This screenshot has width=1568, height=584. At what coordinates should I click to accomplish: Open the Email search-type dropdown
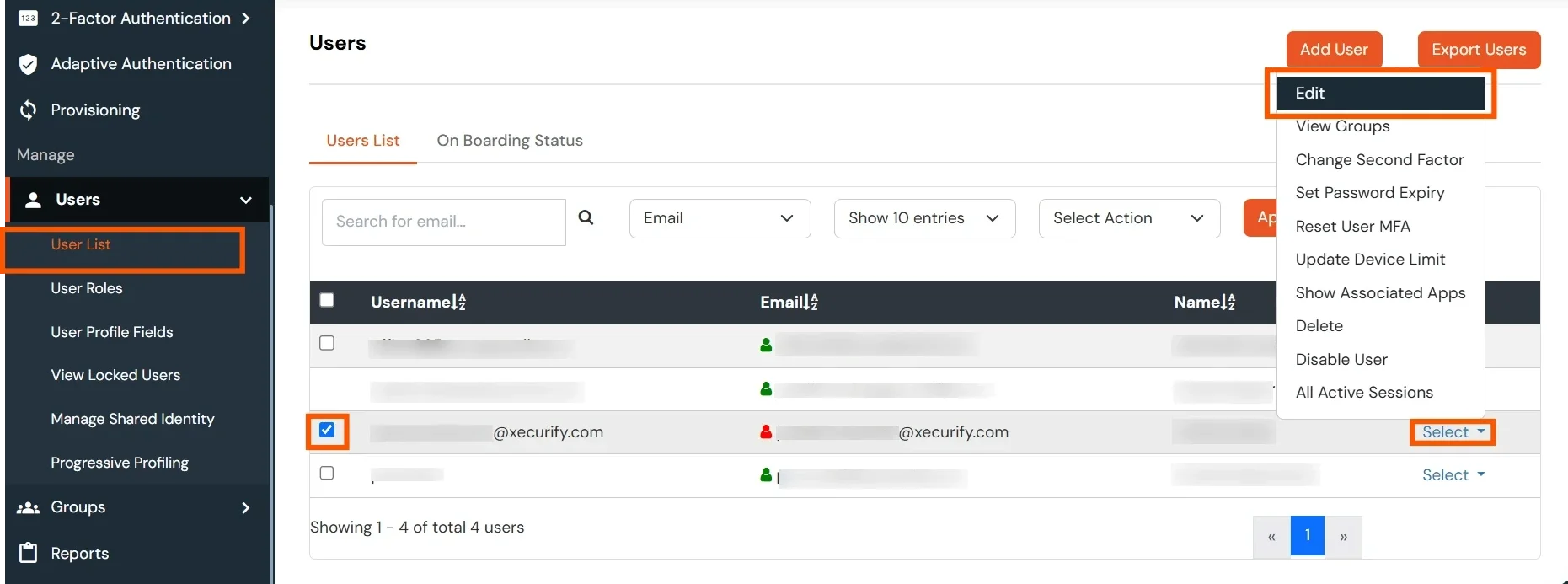click(x=720, y=218)
